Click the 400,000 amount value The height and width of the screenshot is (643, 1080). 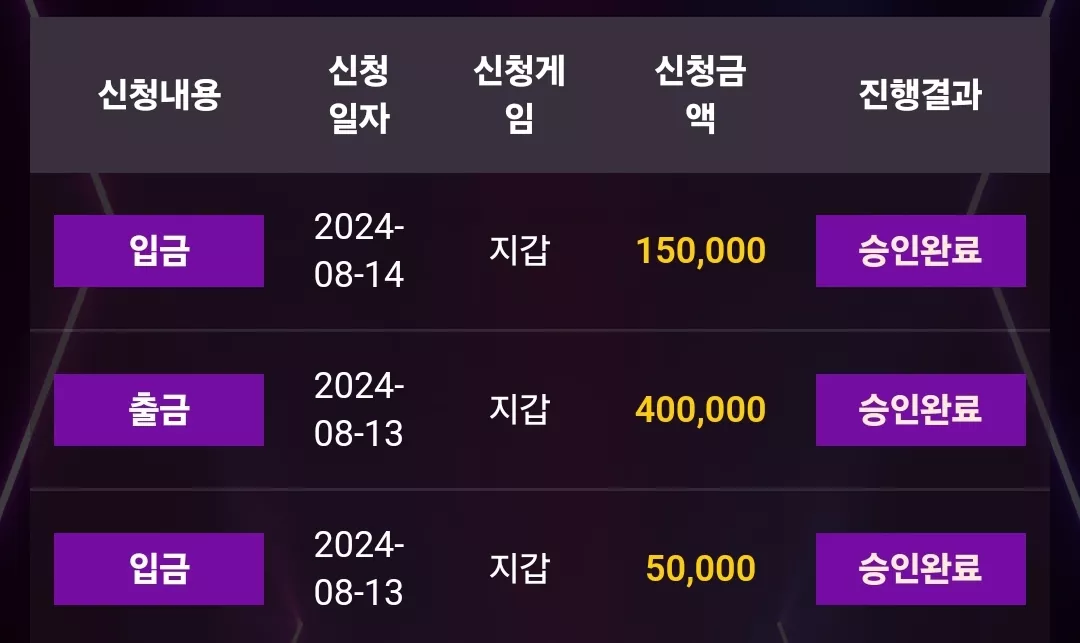(700, 410)
